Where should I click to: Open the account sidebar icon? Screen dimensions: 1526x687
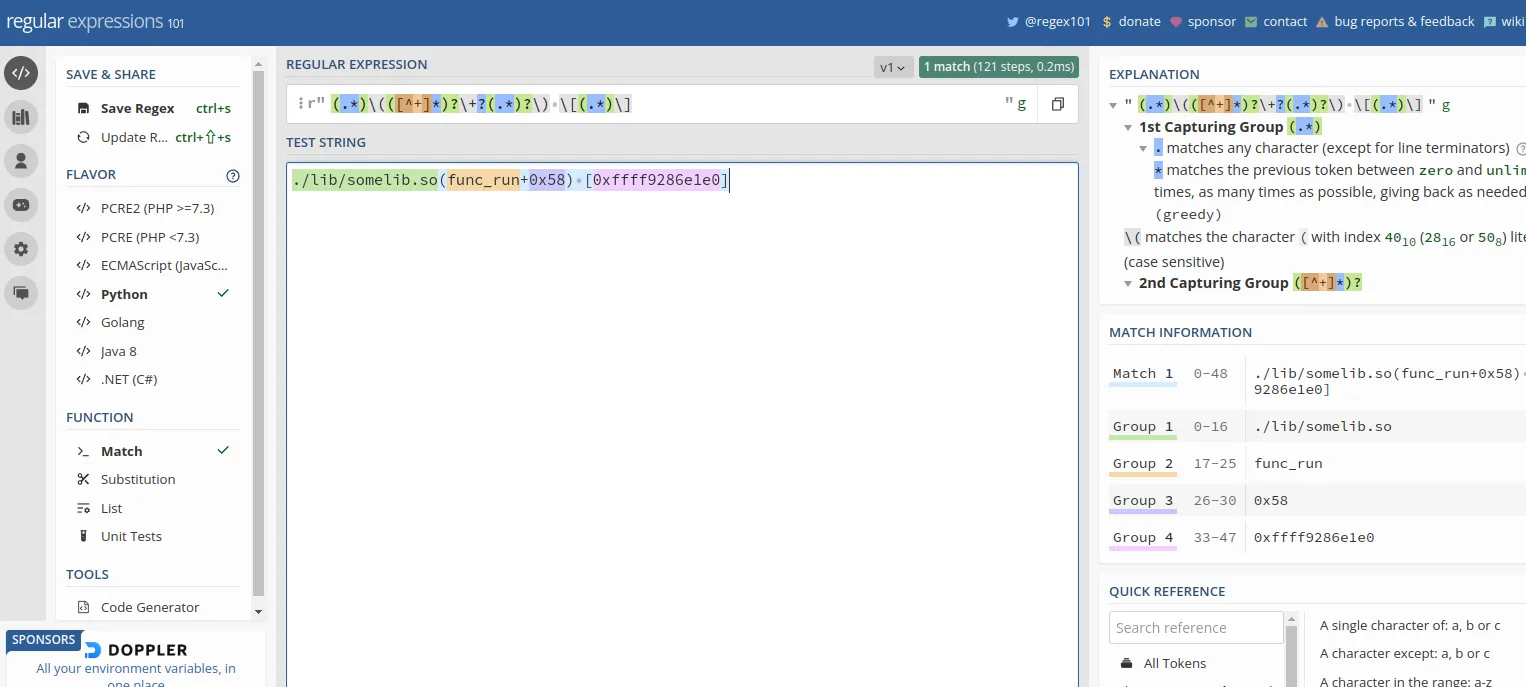(21, 161)
